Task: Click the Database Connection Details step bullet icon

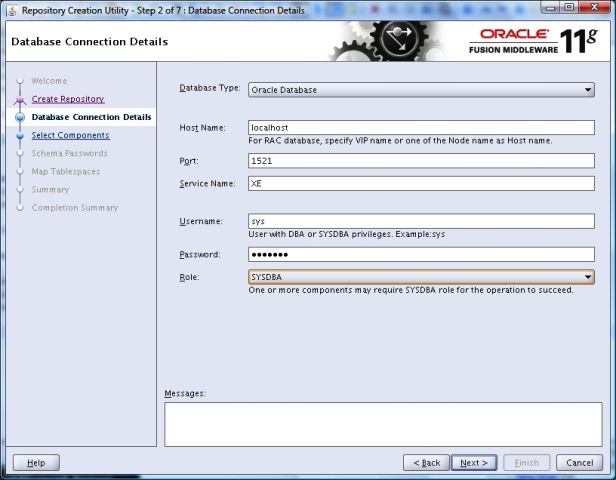Action: click(20, 117)
